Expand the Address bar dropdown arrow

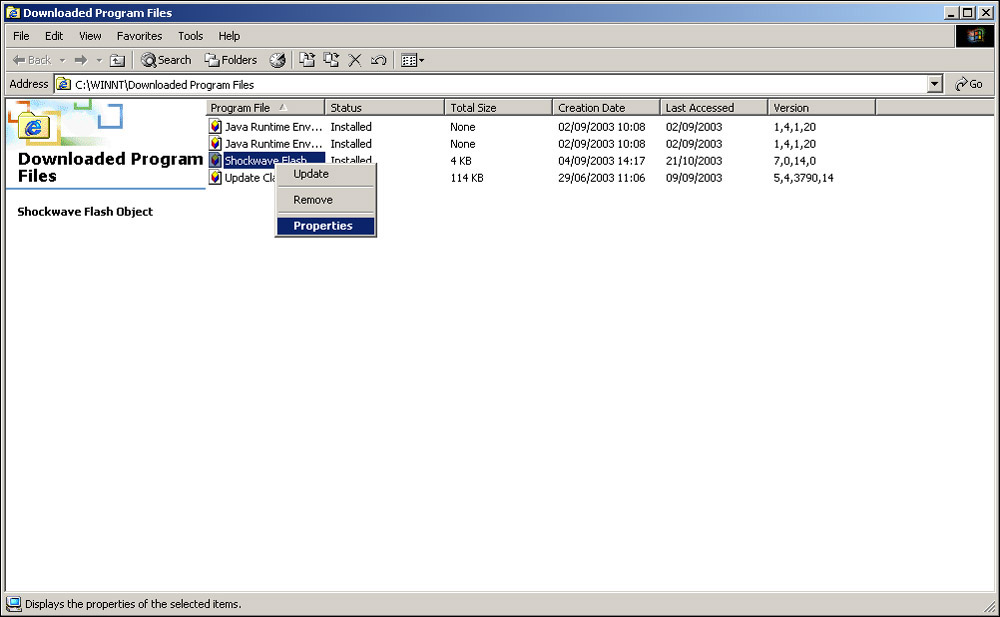coord(935,85)
